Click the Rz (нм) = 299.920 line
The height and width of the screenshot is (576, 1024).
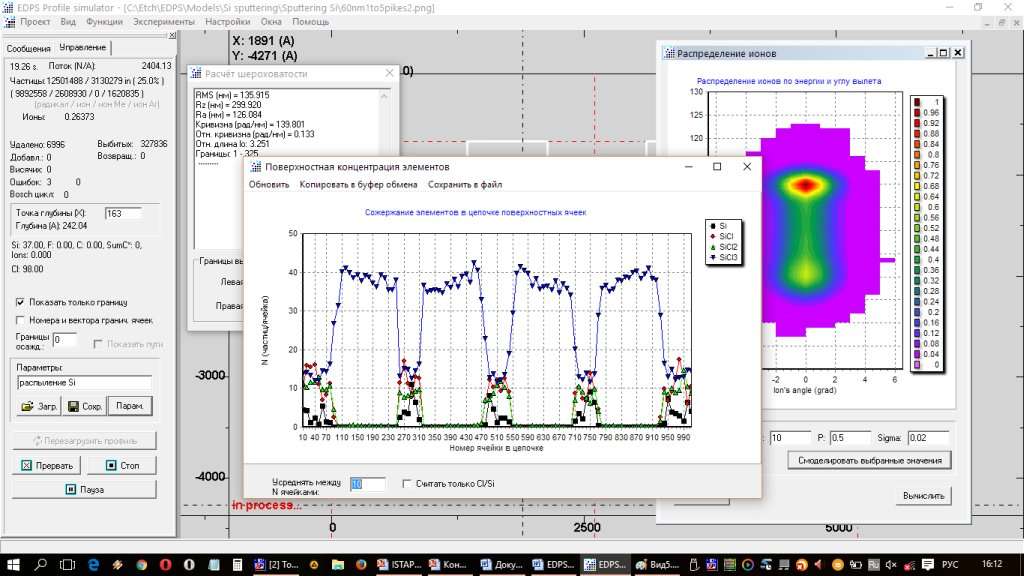pyautogui.click(x=228, y=104)
